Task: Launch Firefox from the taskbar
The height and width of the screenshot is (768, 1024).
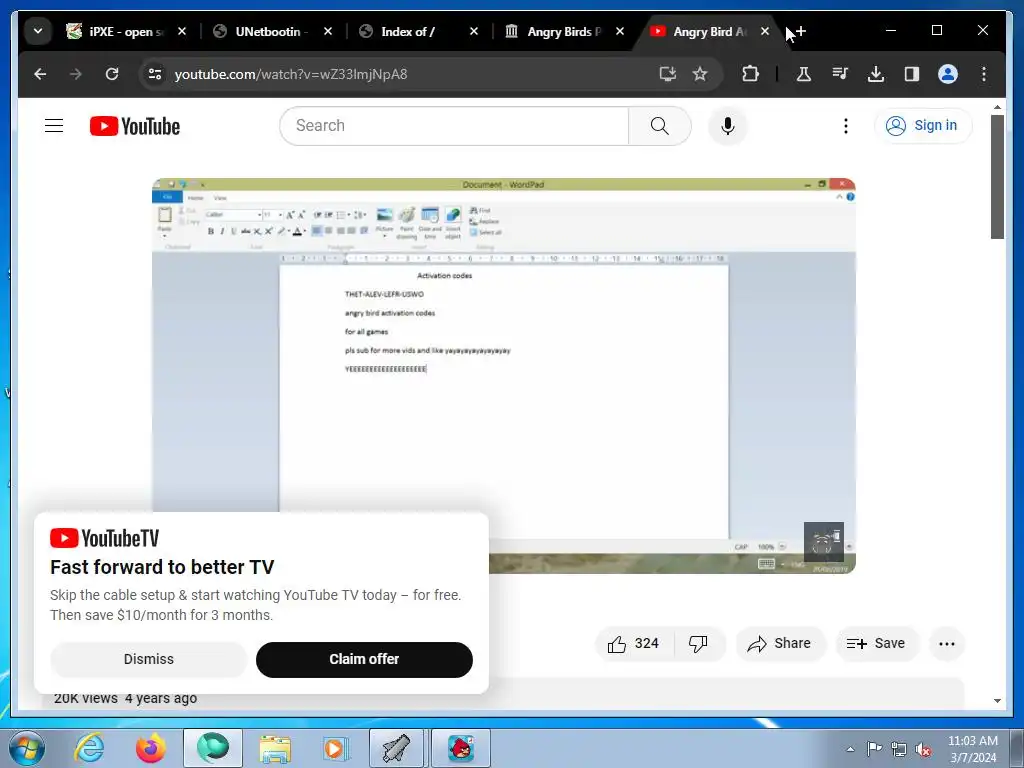Action: [151, 748]
